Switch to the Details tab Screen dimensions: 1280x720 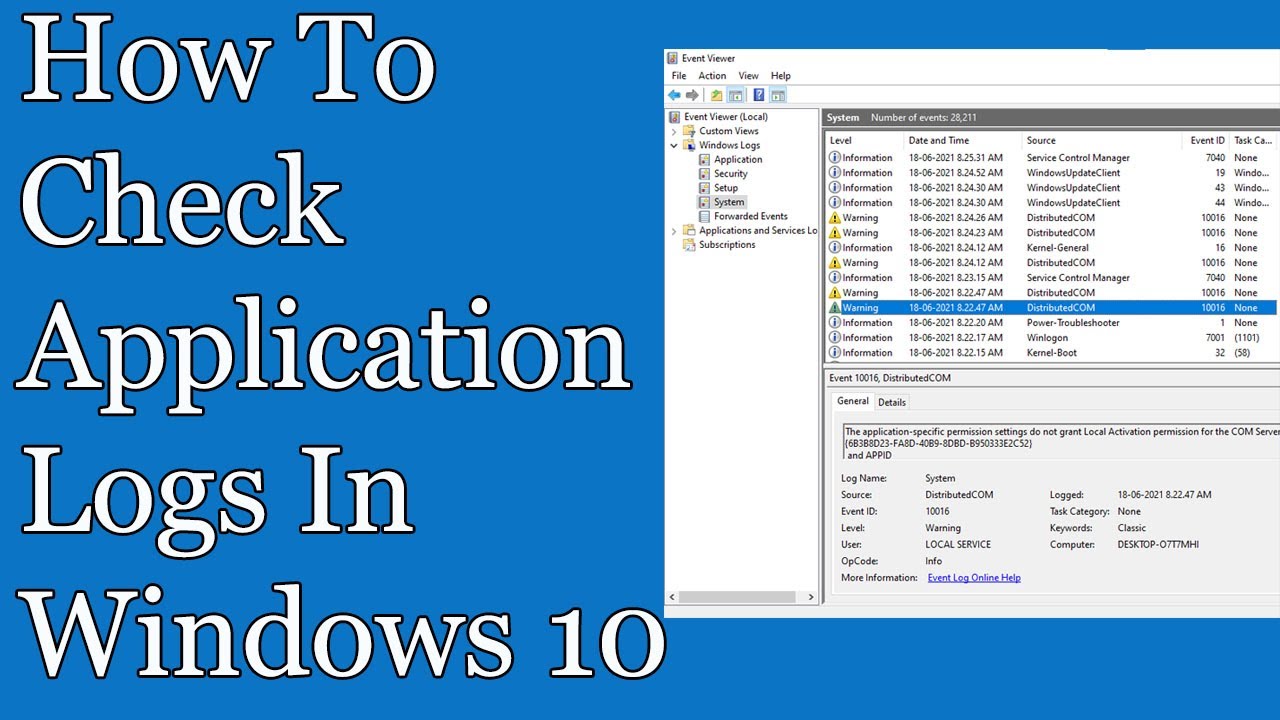[892, 402]
